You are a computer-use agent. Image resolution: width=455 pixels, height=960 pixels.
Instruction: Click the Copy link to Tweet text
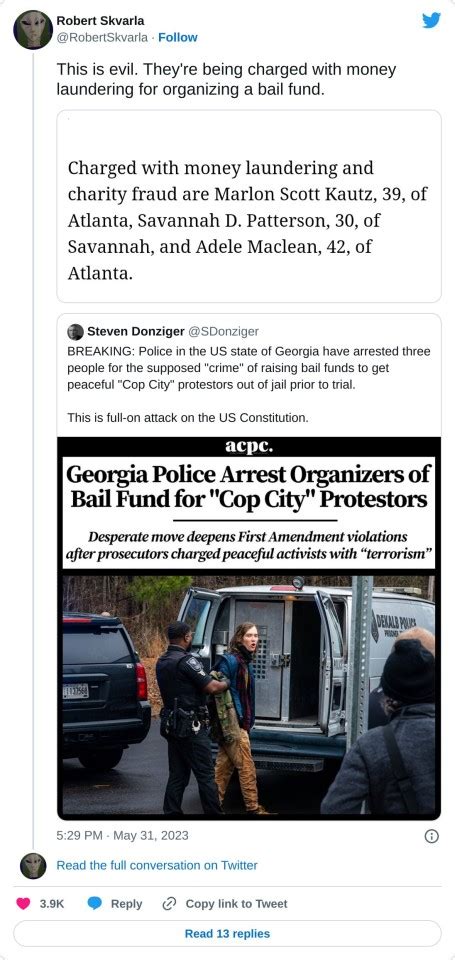point(236,903)
